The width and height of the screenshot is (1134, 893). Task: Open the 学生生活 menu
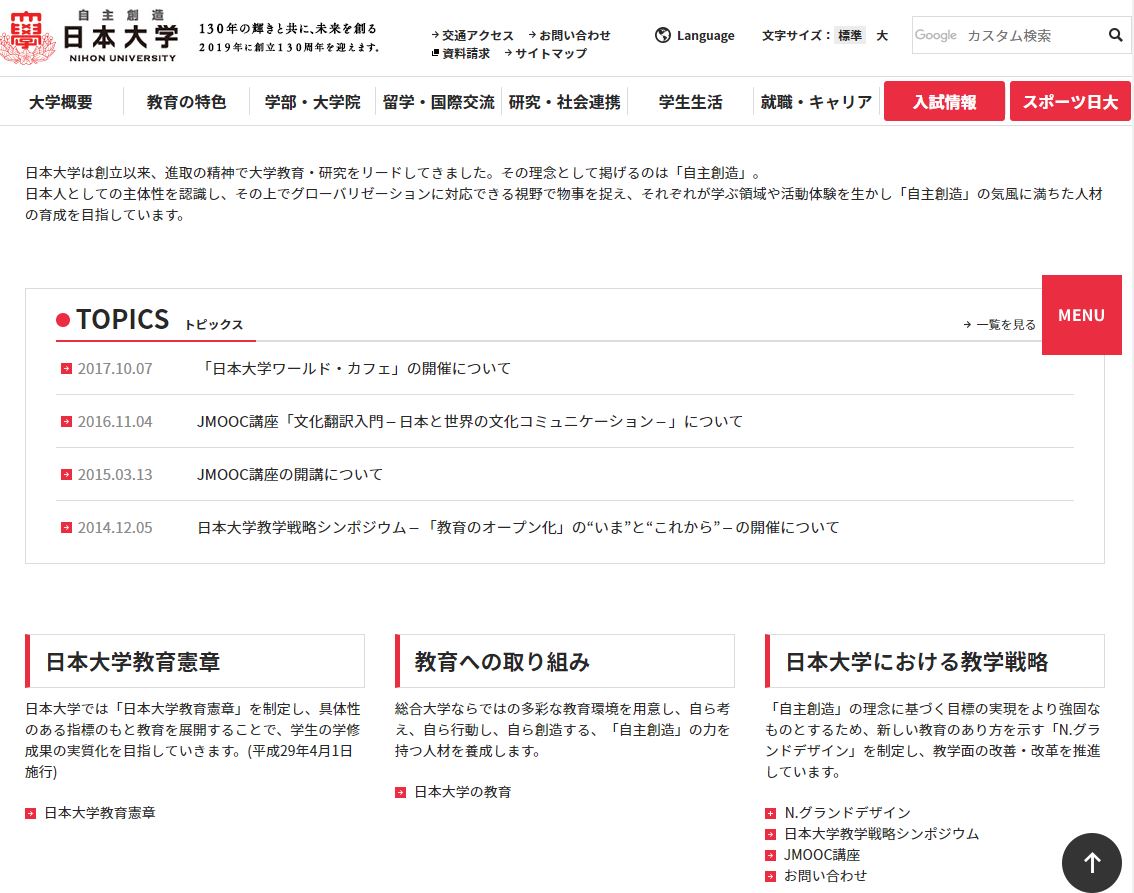690,102
